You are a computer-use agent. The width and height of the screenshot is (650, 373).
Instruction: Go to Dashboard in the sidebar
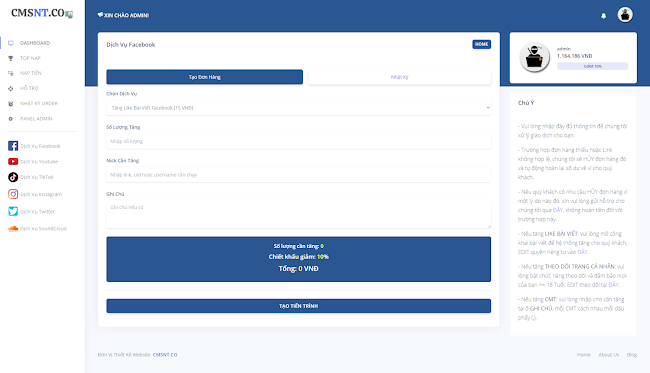pos(29,43)
